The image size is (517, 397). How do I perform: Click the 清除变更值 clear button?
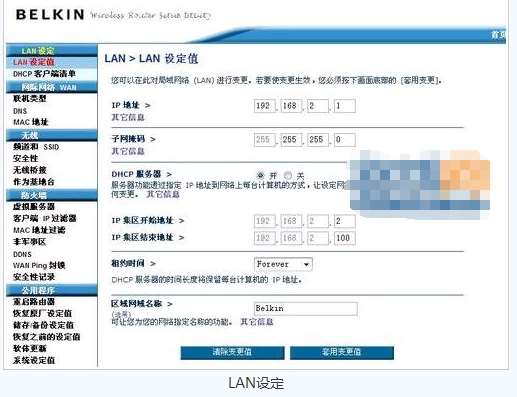pos(232,353)
